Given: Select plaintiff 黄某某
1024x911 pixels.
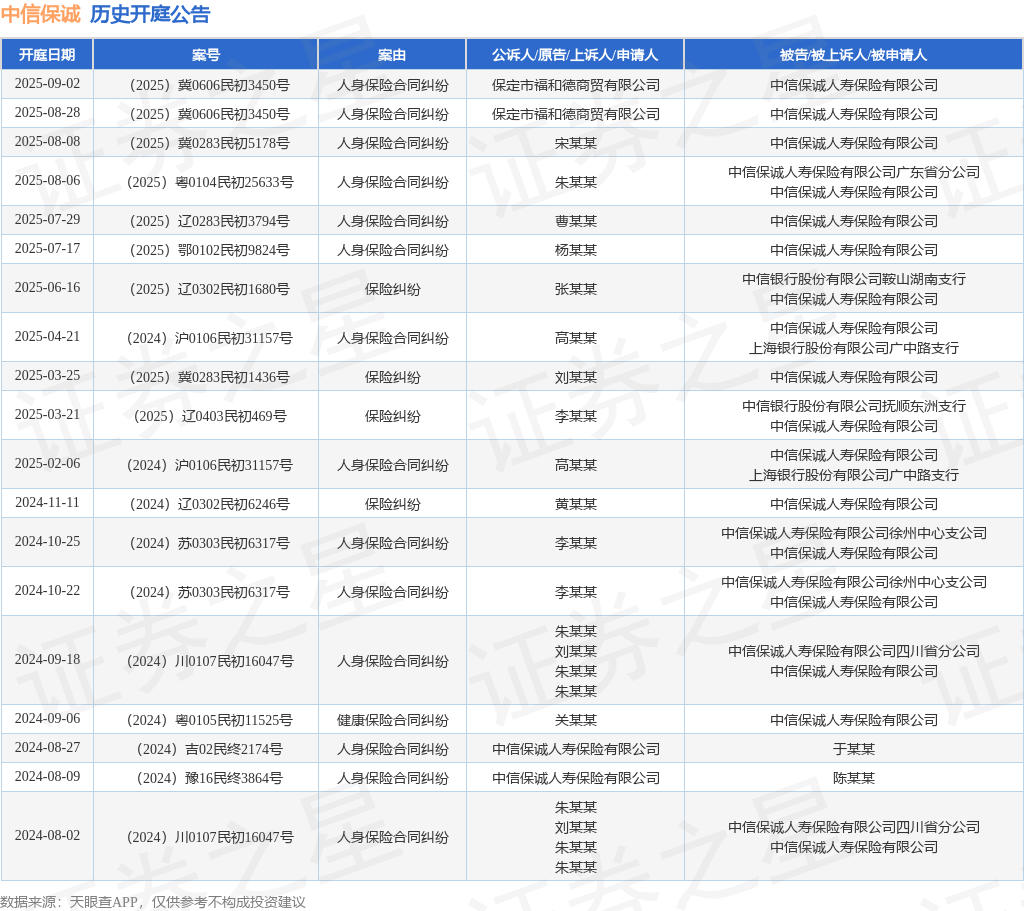Looking at the screenshot, I should pos(575,504).
